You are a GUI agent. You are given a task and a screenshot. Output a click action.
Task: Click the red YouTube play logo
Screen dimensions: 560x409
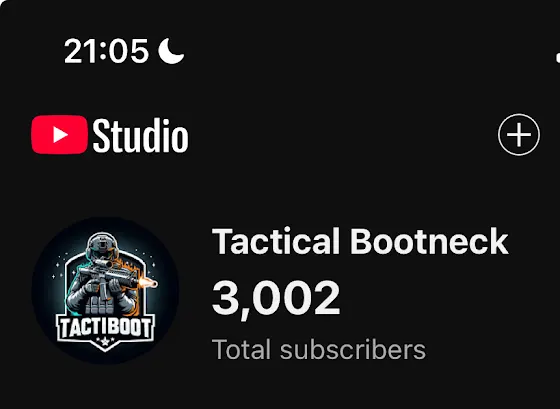pyautogui.click(x=59, y=135)
